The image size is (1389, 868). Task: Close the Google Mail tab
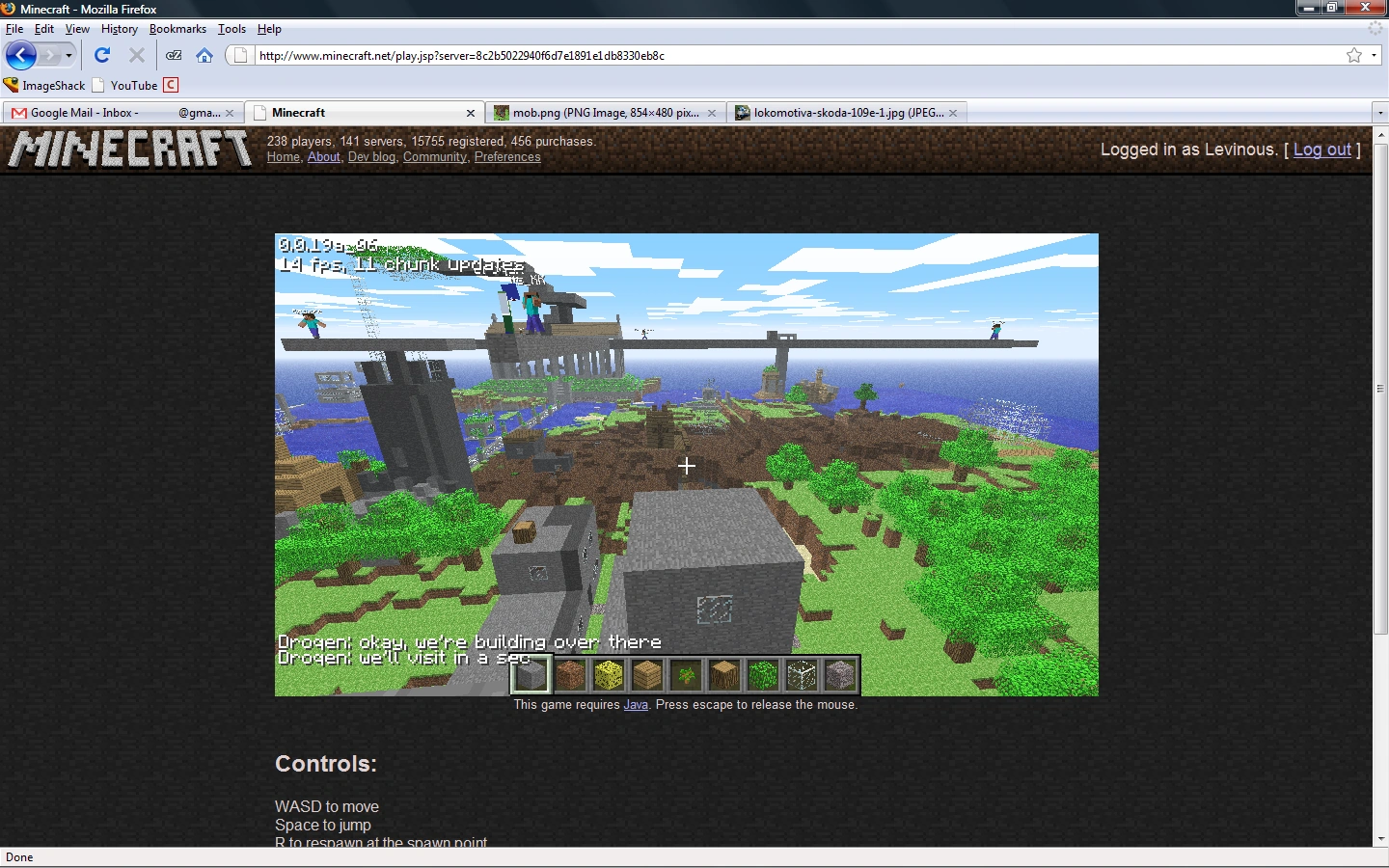[230, 113]
